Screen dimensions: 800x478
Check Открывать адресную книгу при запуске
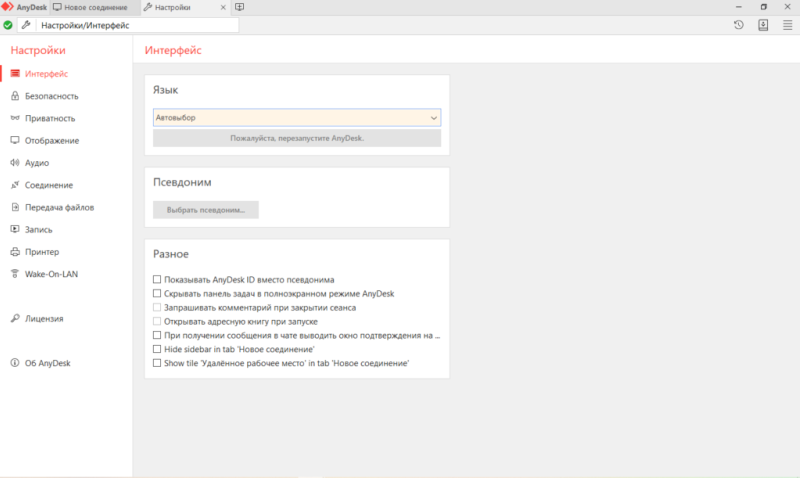click(157, 321)
